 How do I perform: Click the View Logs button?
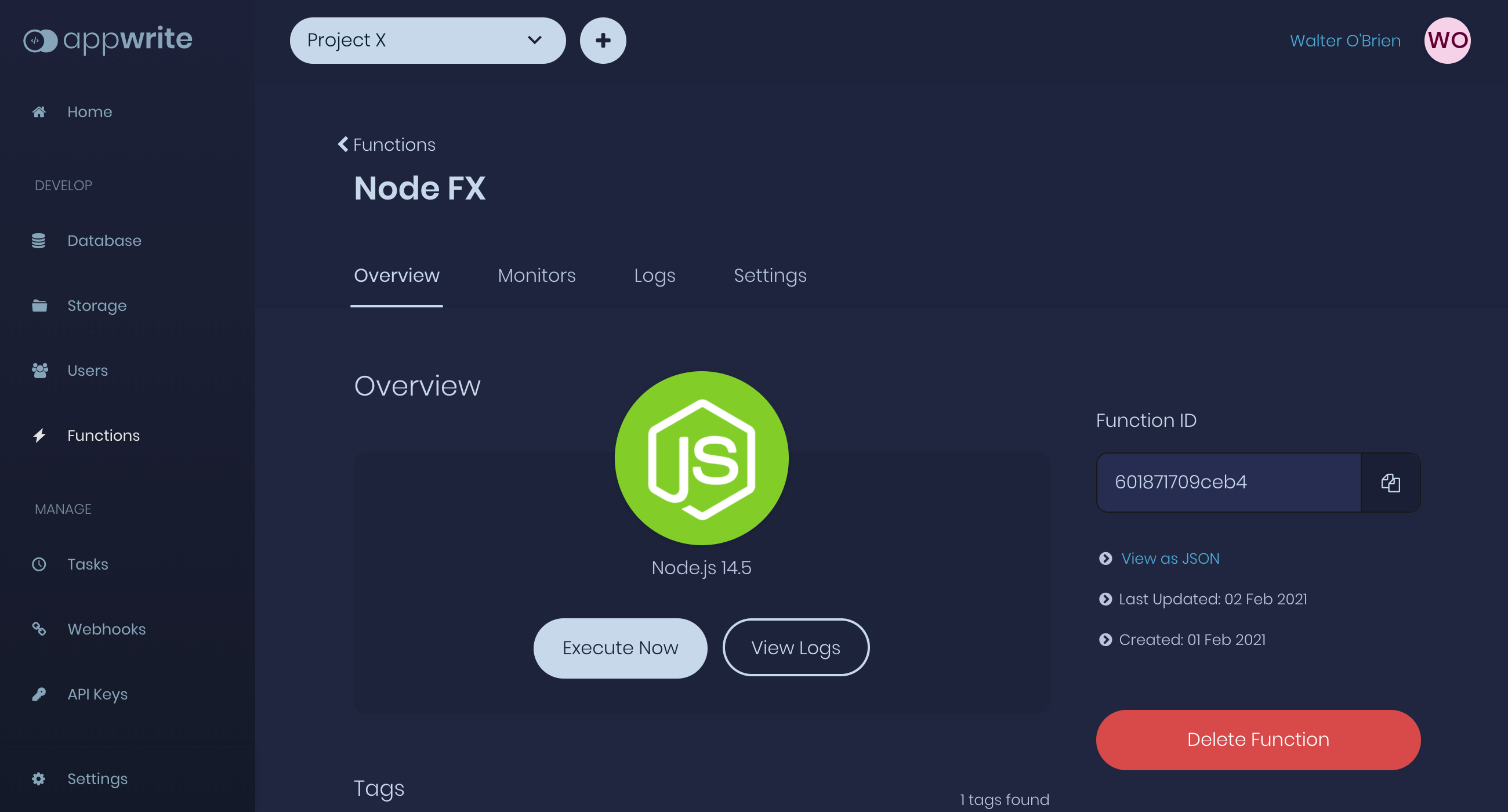pos(796,648)
